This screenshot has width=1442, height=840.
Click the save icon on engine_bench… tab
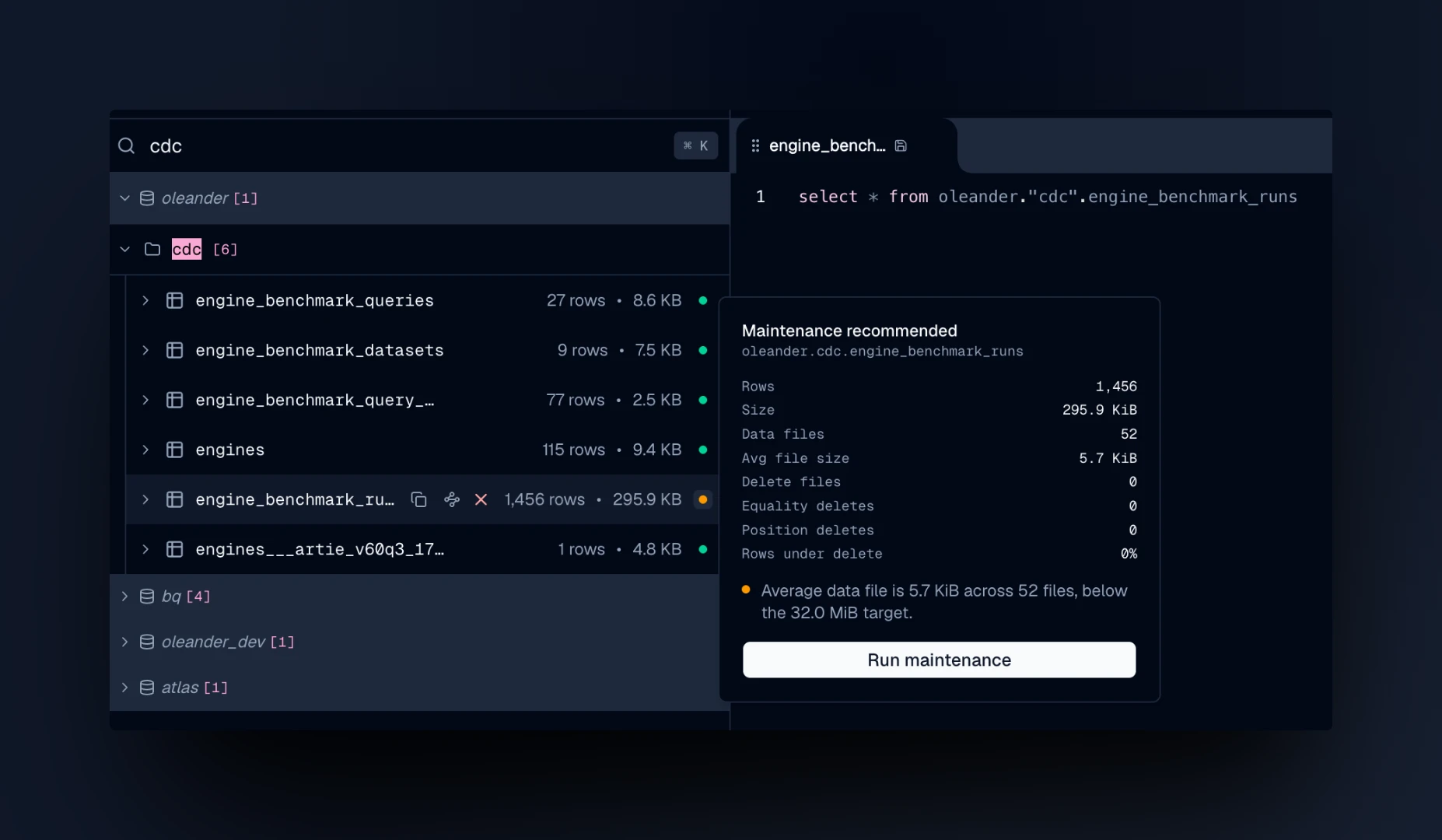[x=901, y=145]
